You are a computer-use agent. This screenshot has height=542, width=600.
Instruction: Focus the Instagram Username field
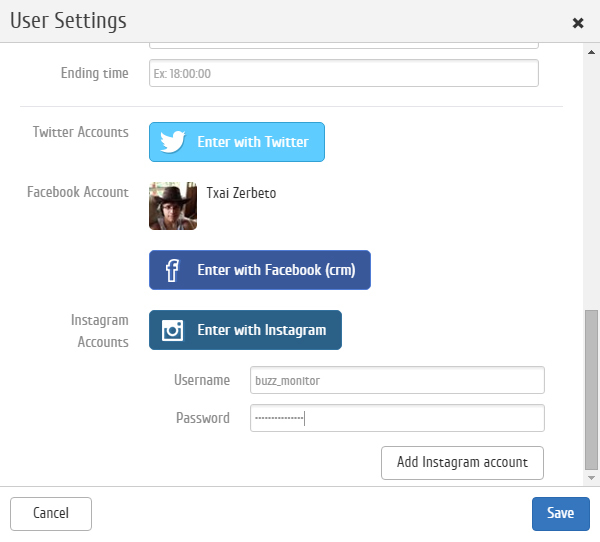click(397, 381)
